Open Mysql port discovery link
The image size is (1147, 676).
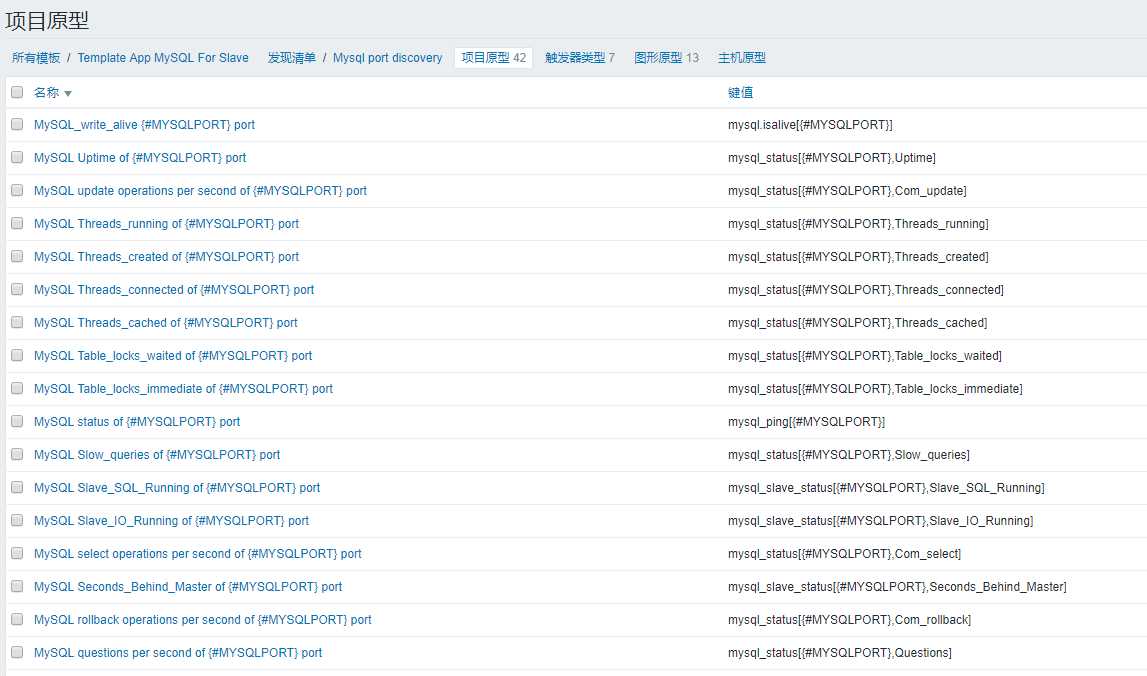388,58
